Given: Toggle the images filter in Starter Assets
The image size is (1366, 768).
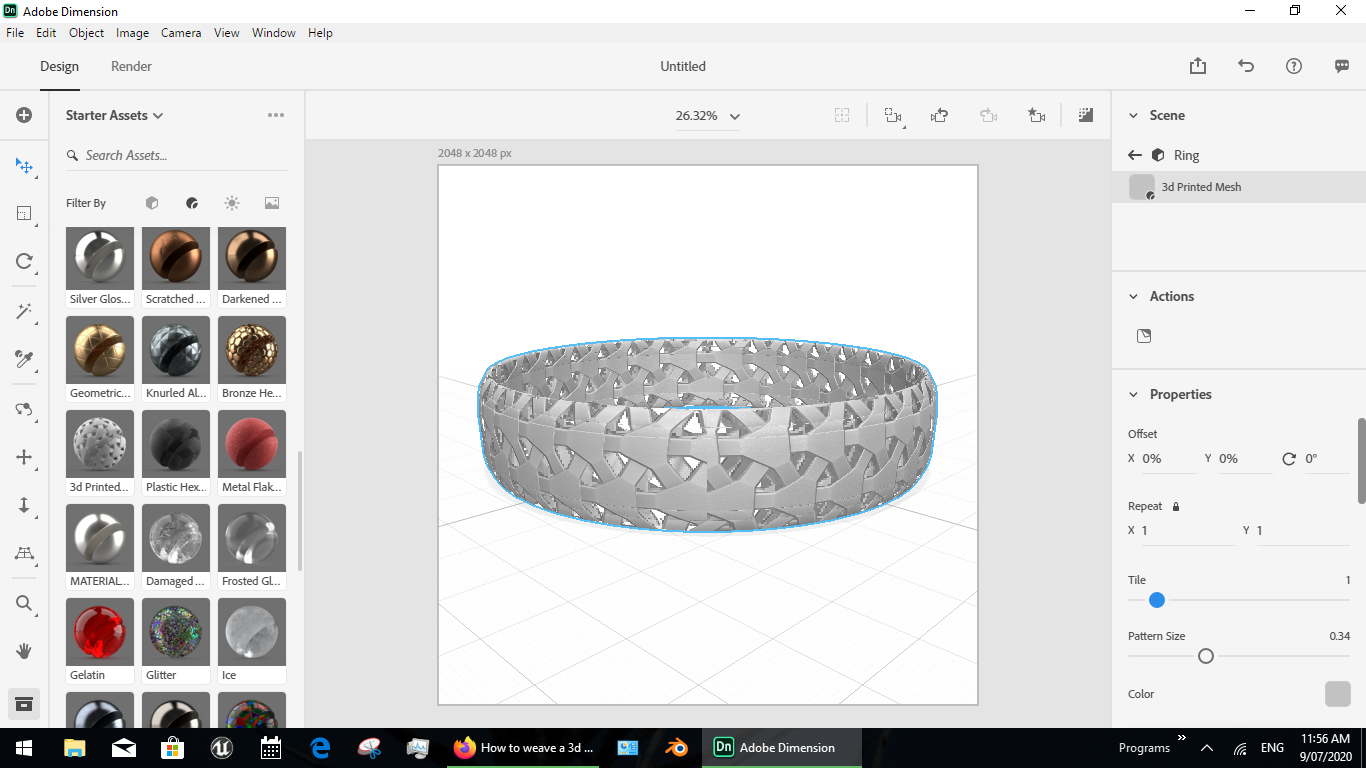Looking at the screenshot, I should pyautogui.click(x=271, y=203).
